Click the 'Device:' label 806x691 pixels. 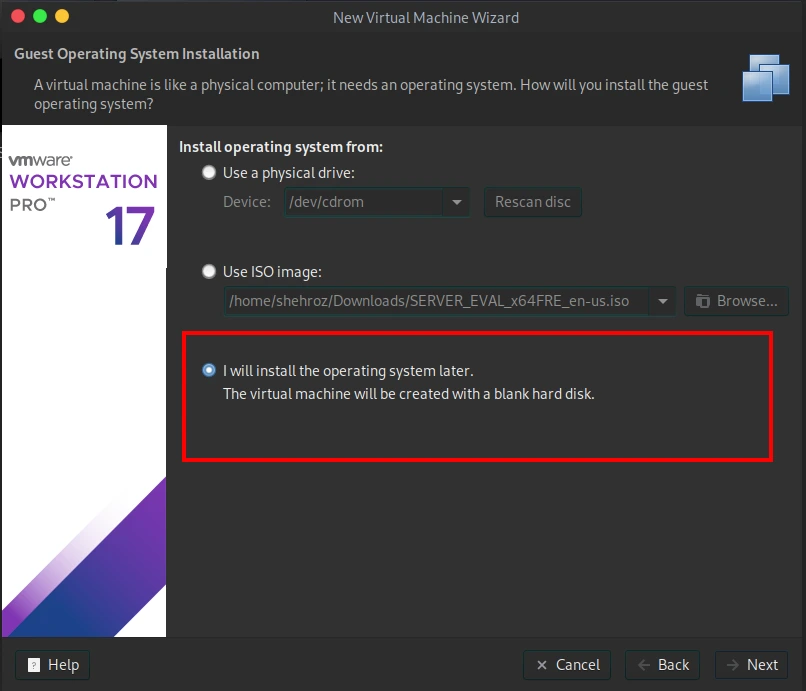point(247,202)
